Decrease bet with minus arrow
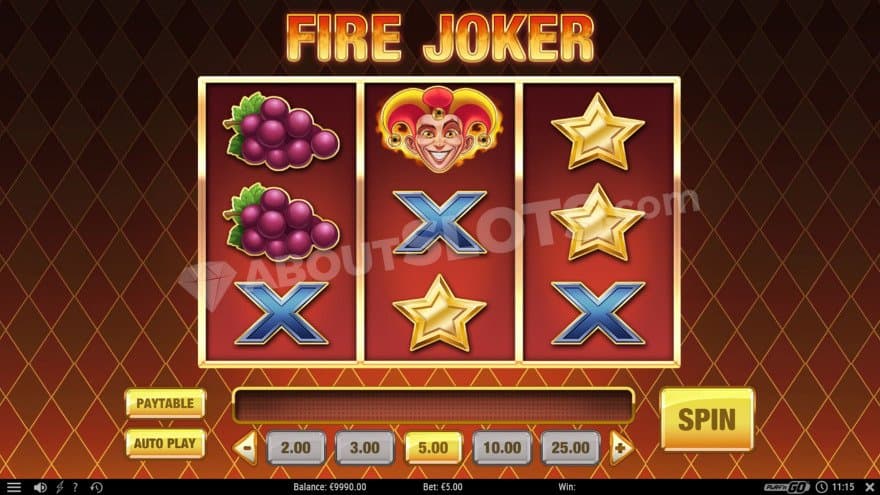Screen dimensions: 880x495 (x=246, y=448)
